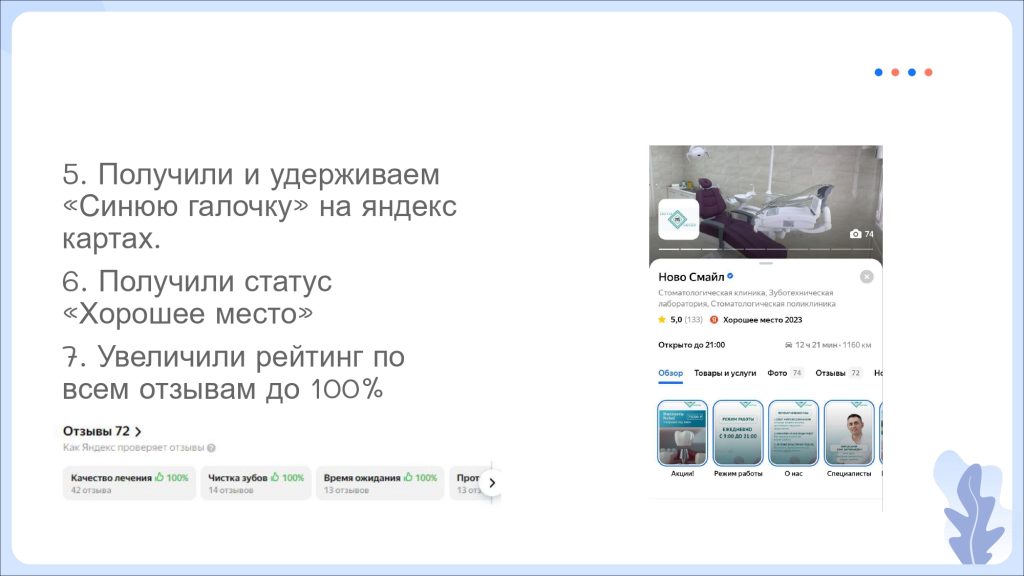Click the right arrow to scroll review chips
This screenshot has width=1024, height=576.
(x=491, y=483)
